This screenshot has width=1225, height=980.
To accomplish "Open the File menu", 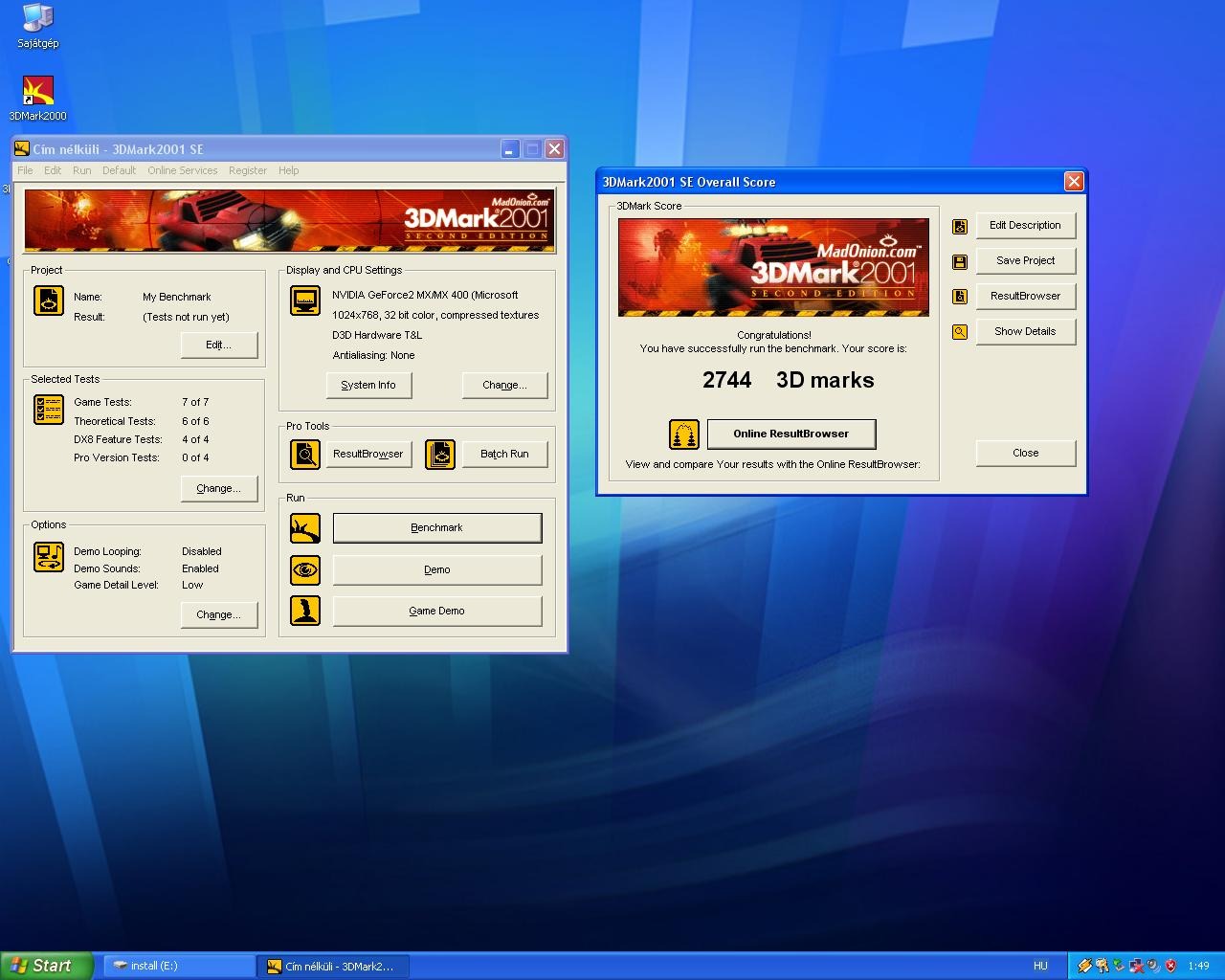I will (x=25, y=170).
